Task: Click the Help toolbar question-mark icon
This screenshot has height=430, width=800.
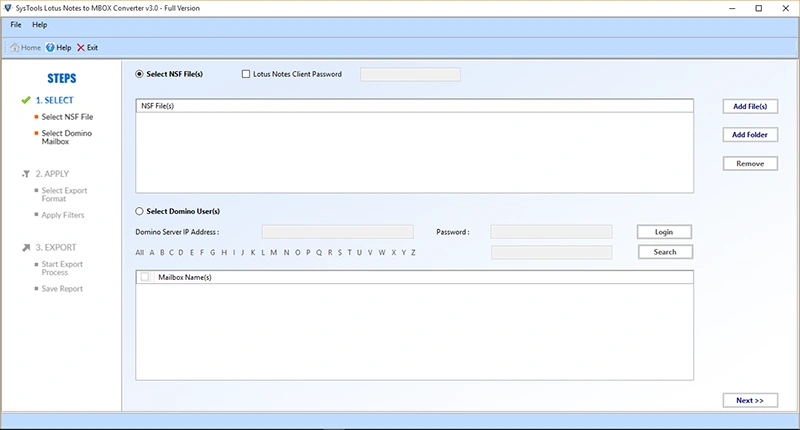Action: point(50,47)
